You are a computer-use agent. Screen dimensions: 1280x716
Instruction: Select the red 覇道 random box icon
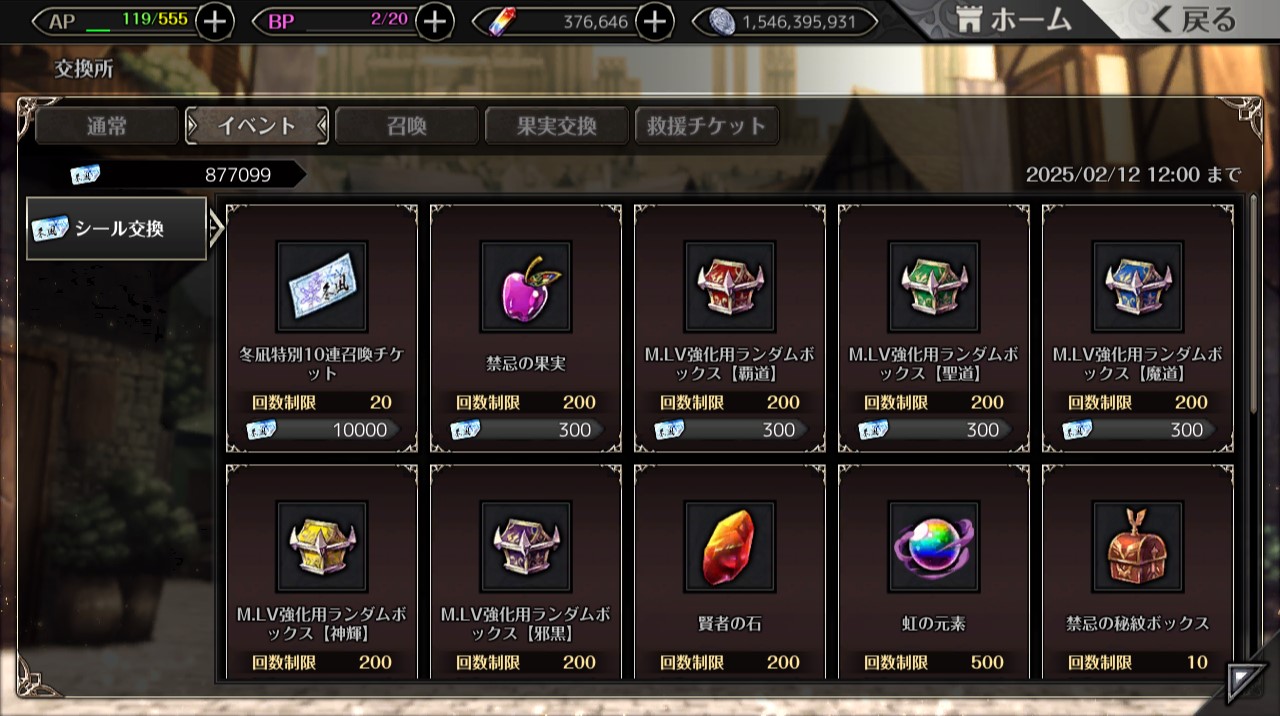pyautogui.click(x=730, y=287)
